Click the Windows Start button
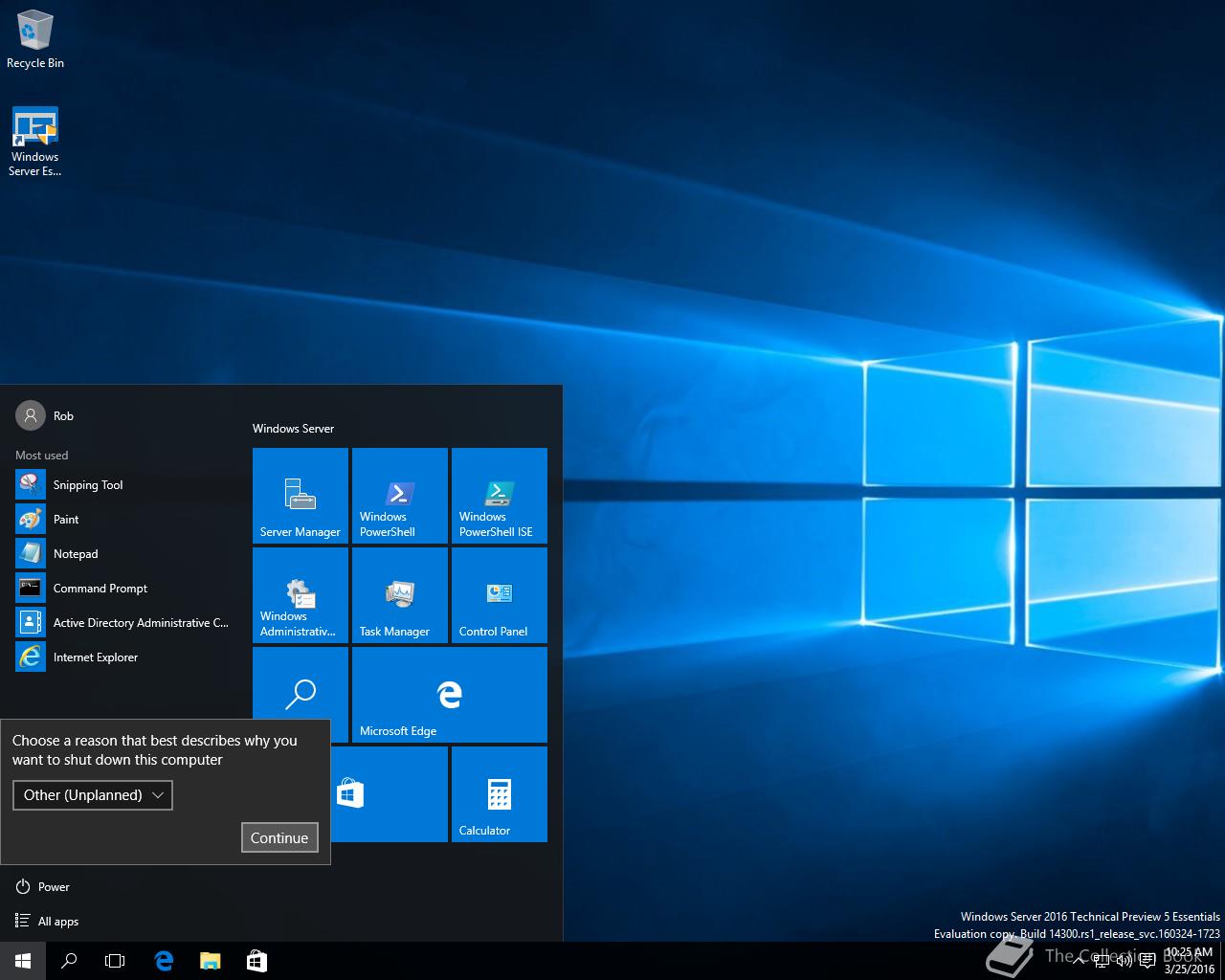The width and height of the screenshot is (1225, 980). [x=23, y=961]
